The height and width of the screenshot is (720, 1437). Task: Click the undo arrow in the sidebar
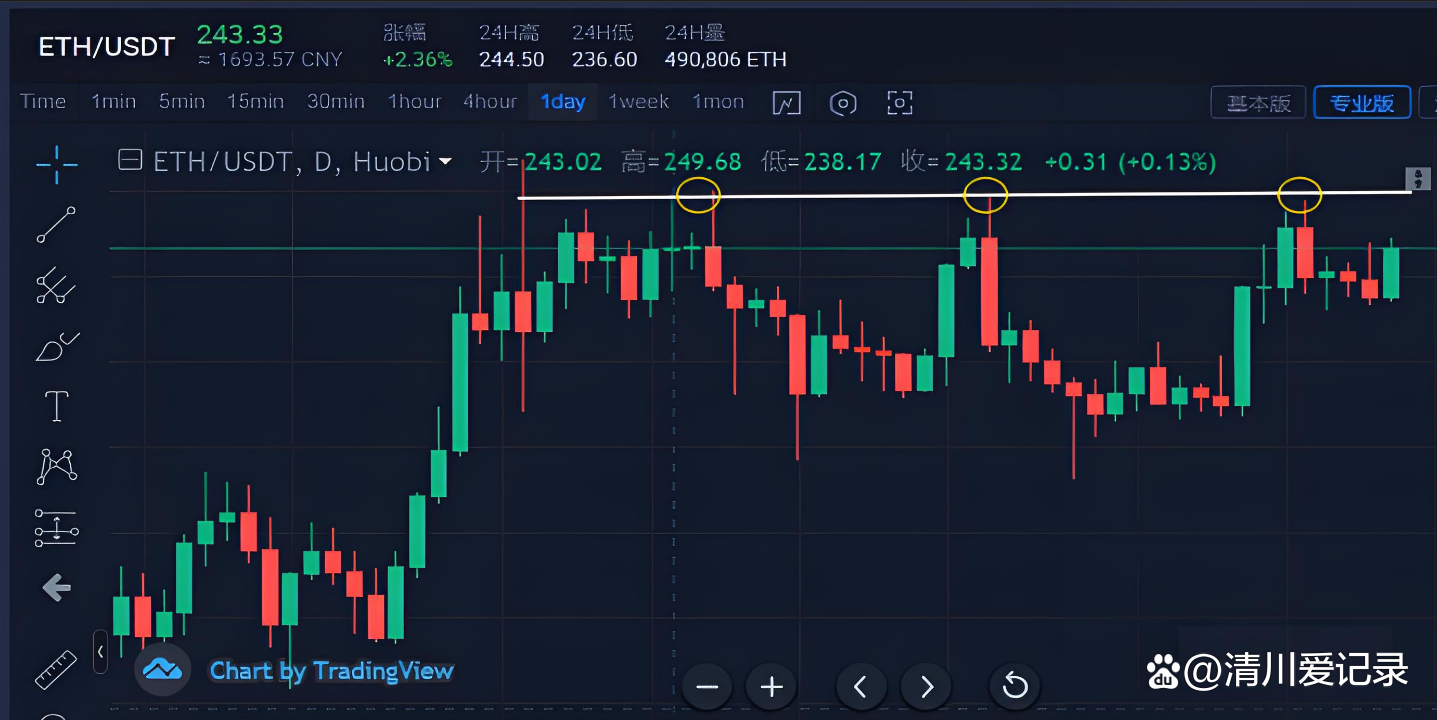[57, 588]
